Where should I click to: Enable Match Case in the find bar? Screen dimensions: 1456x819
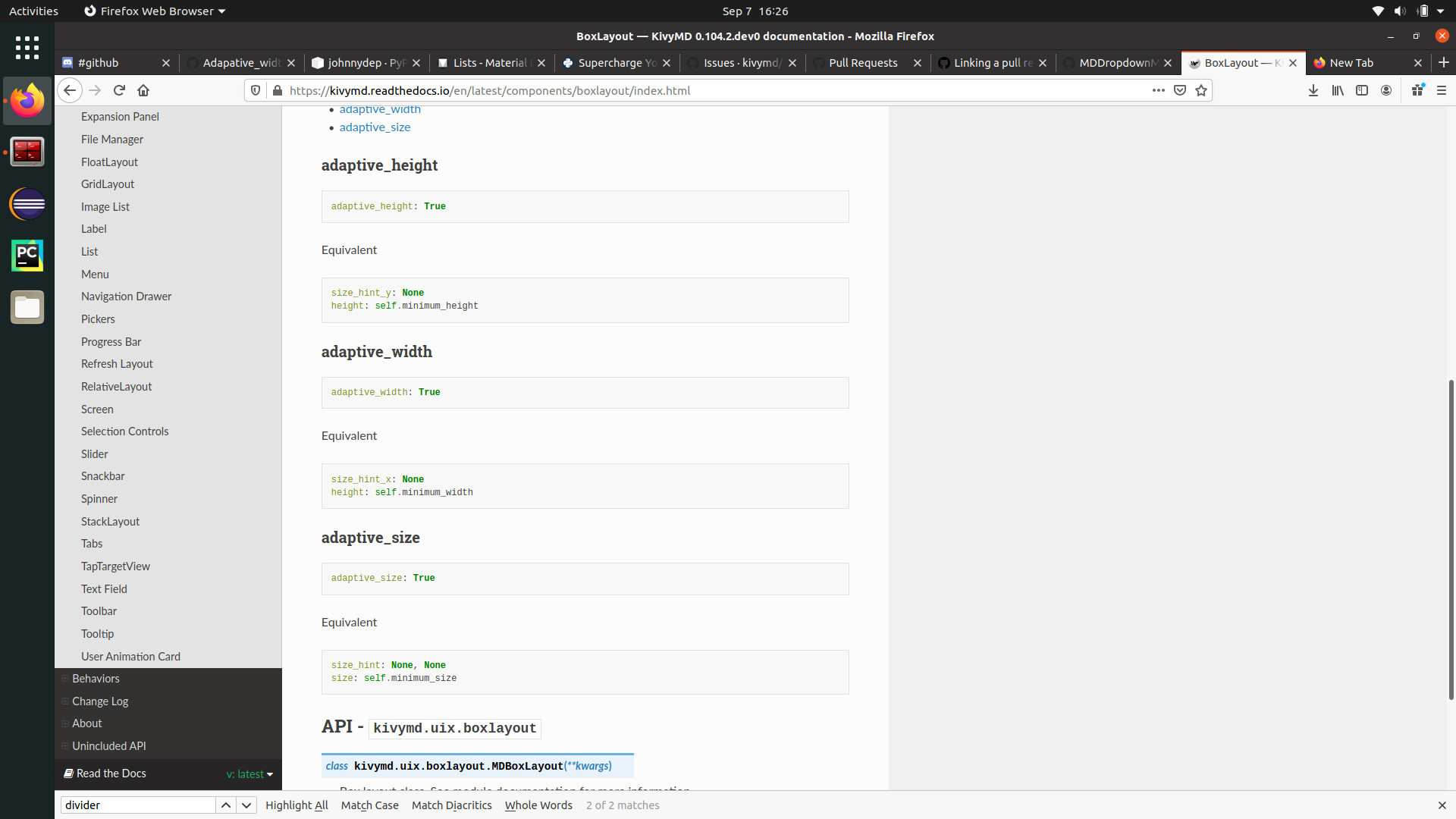[x=369, y=805]
